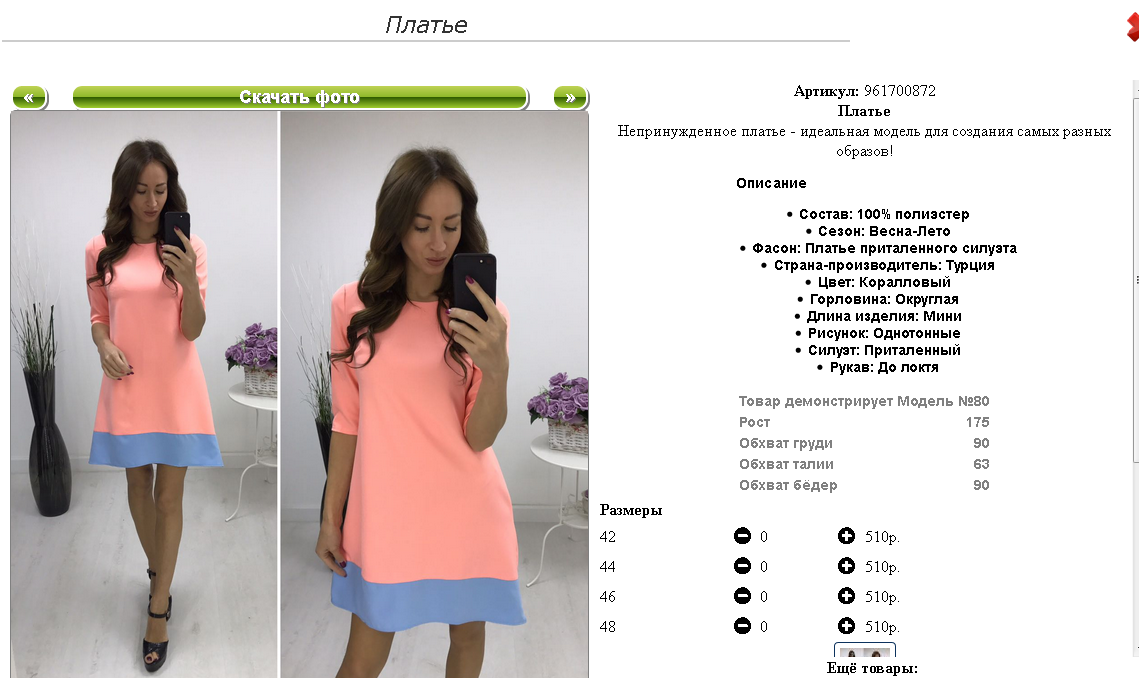Viewport: 1139px width, 678px height.
Task: Open related product thumbnail above Ещё товары
Action: tap(864, 650)
